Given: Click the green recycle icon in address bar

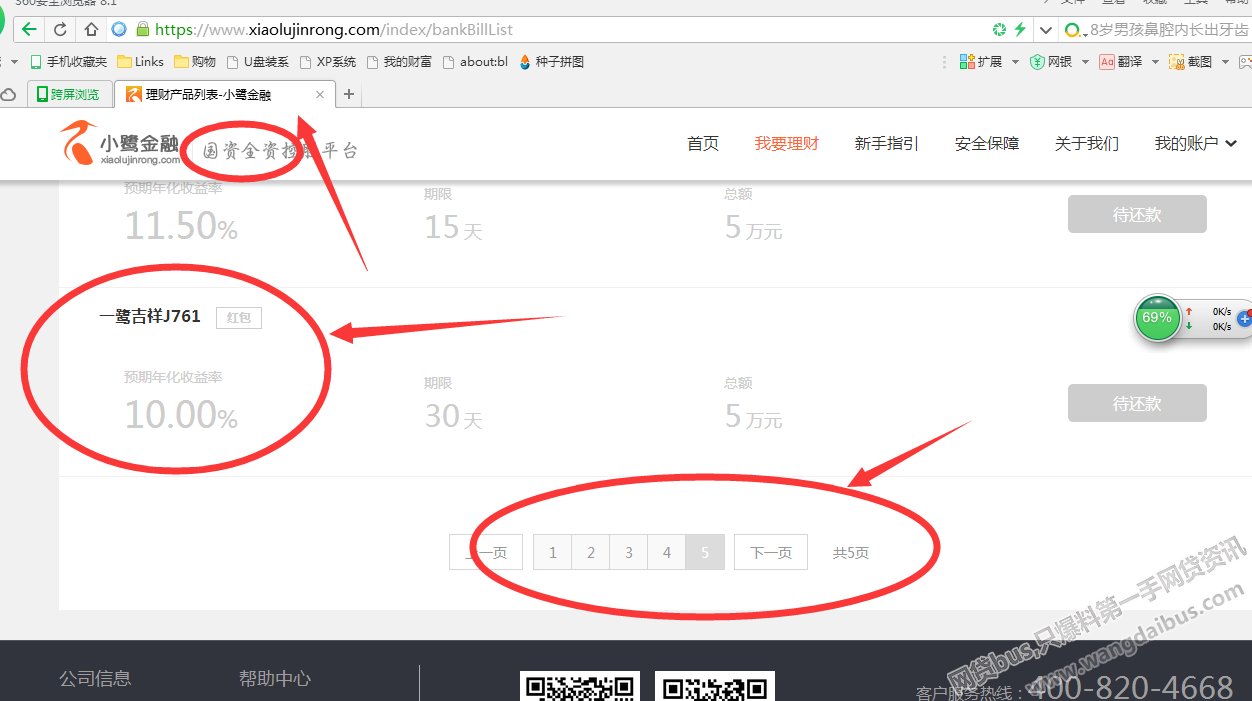Looking at the screenshot, I should pos(999,29).
